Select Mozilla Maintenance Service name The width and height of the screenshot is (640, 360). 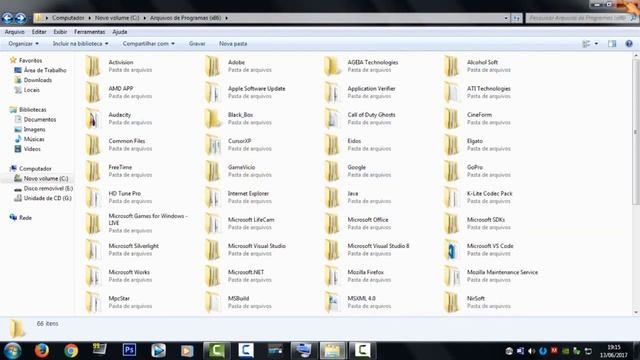tap(502, 272)
